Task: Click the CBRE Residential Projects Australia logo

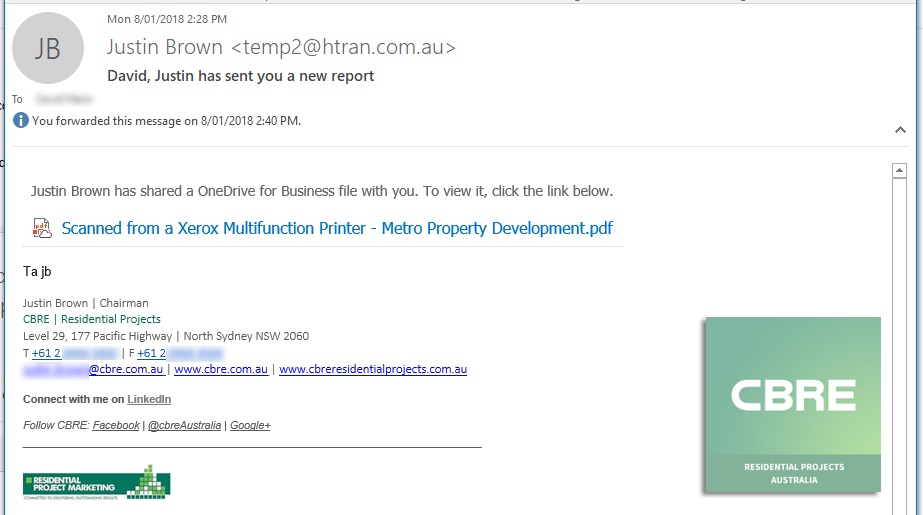Action: coord(792,405)
